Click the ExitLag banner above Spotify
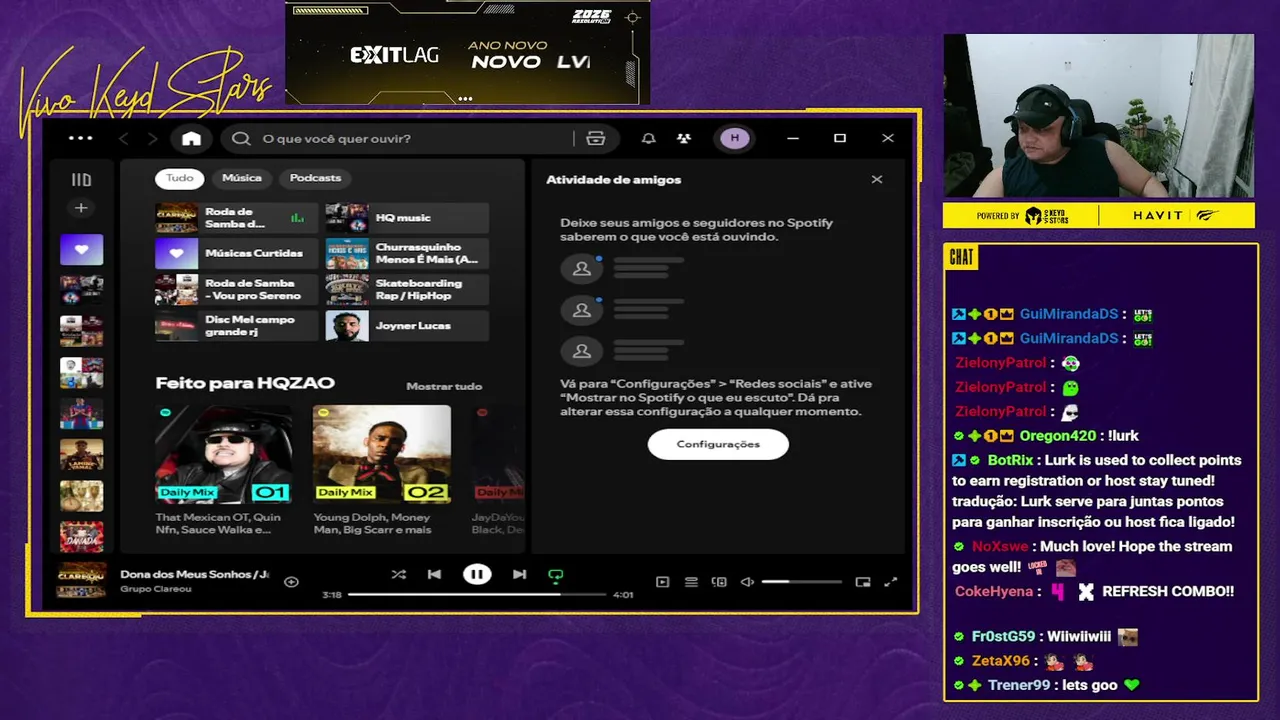This screenshot has width=1280, height=720. [x=467, y=52]
